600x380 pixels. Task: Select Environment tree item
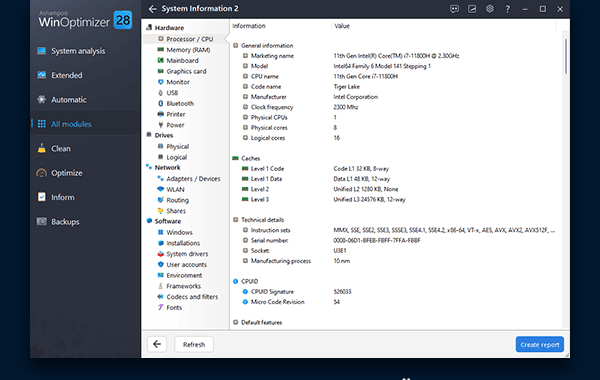click(184, 275)
